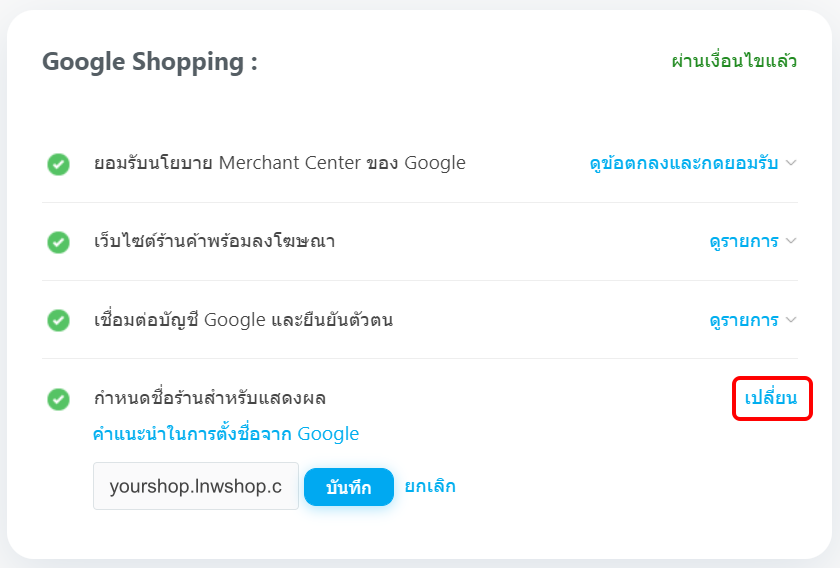Open คำแนะนำในการตั้งชื่อจาก Google link
Image resolution: width=840 pixels, height=568 pixels.
point(225,434)
